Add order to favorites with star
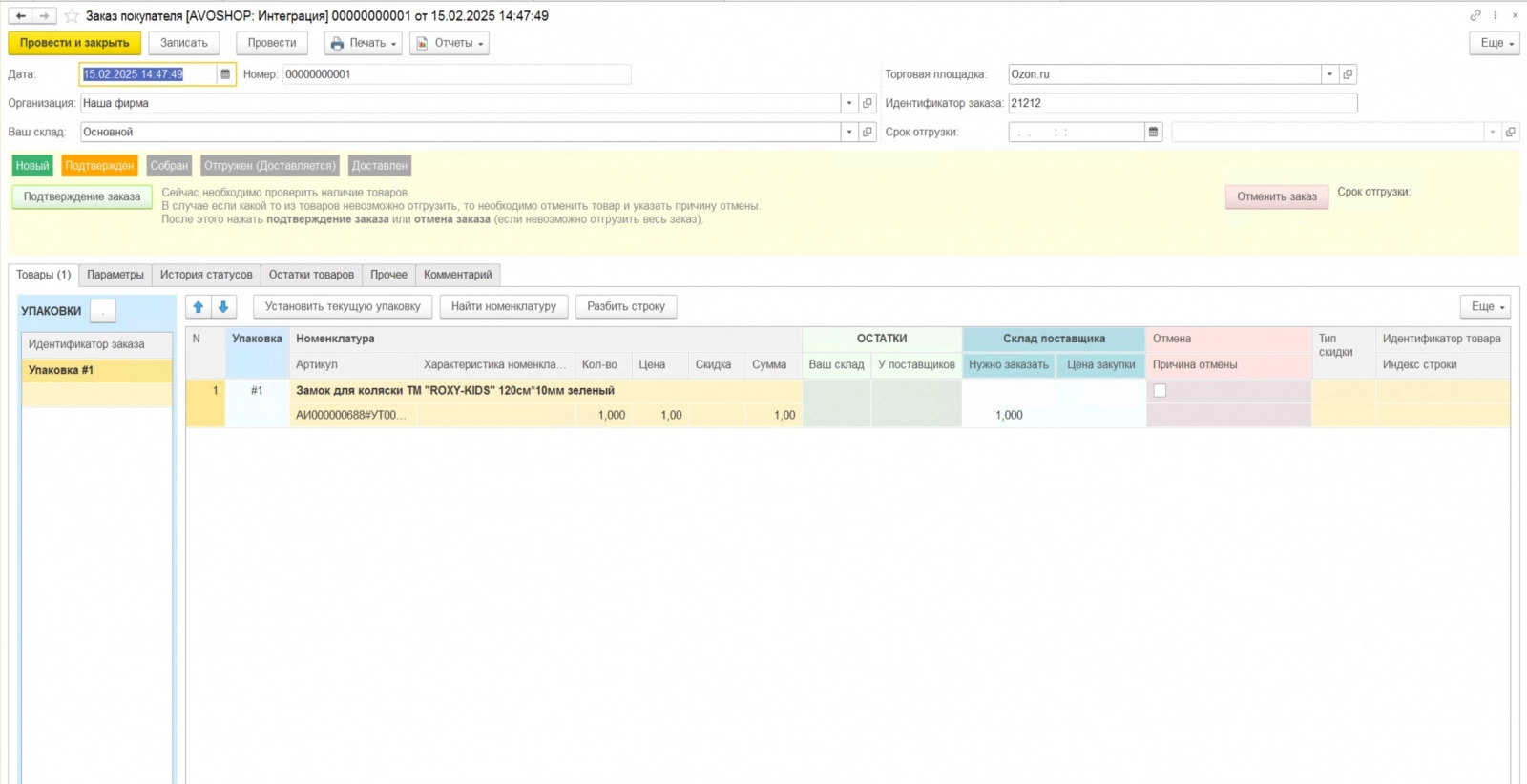Screen dimensions: 1527x784 tap(72, 16)
